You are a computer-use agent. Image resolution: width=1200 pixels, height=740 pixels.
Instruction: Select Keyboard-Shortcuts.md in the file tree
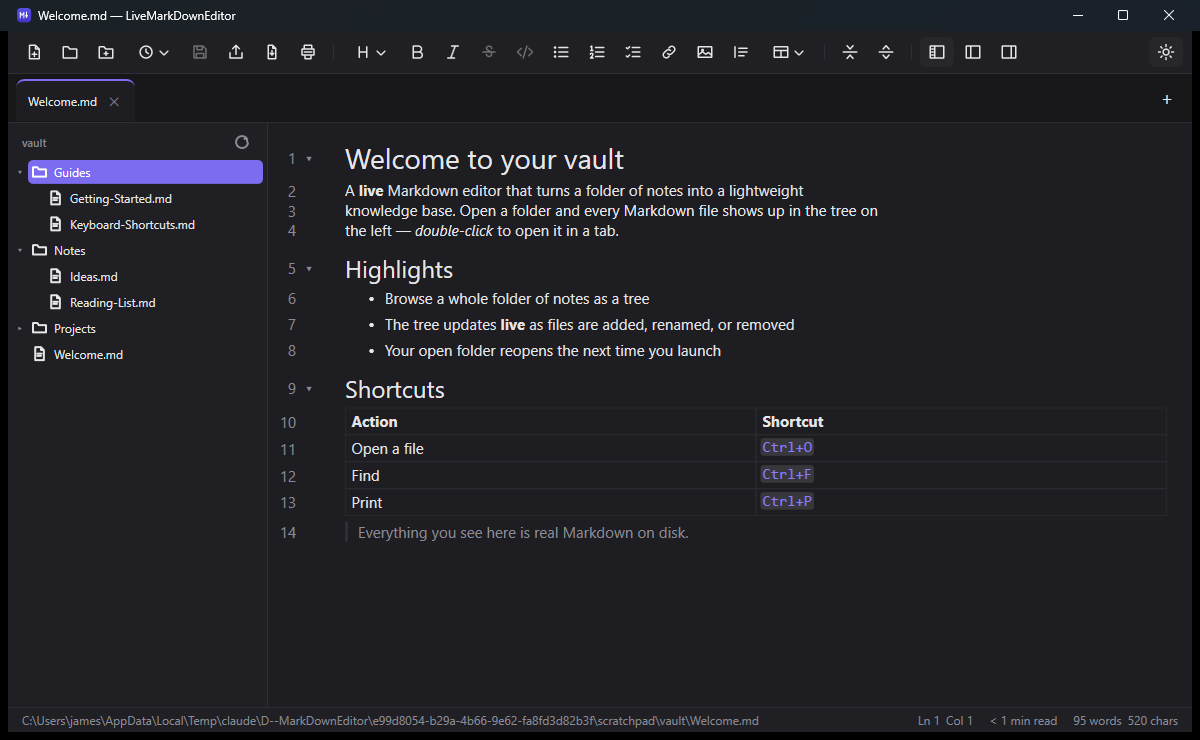[132, 224]
